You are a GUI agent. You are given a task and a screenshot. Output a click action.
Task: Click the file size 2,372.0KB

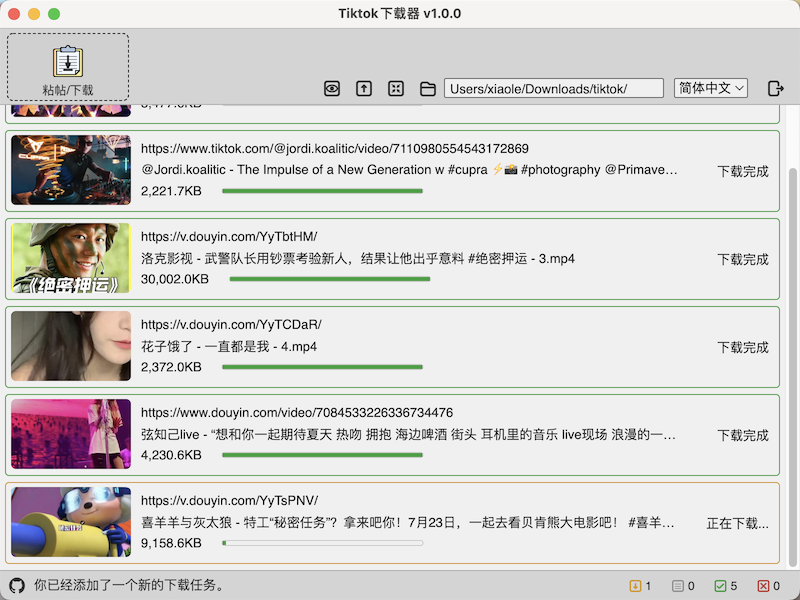point(171,367)
